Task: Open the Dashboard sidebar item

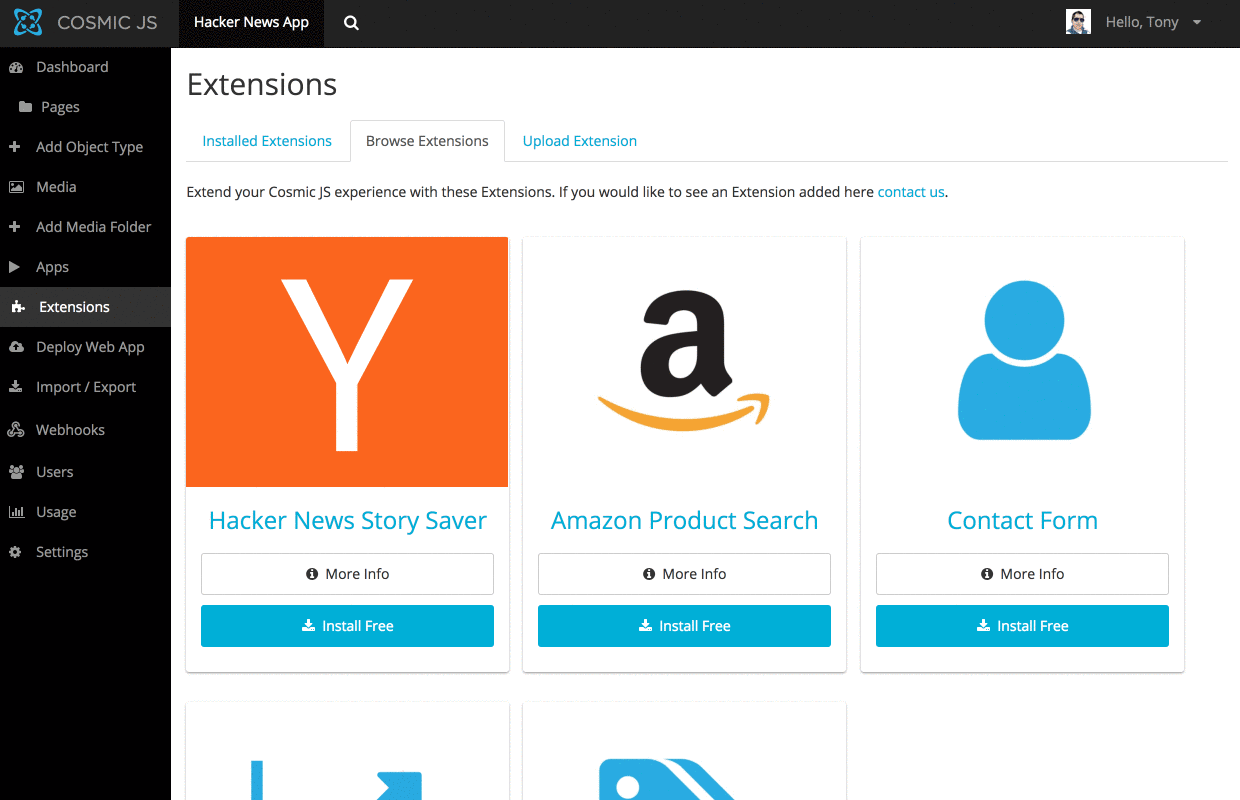Action: (72, 67)
